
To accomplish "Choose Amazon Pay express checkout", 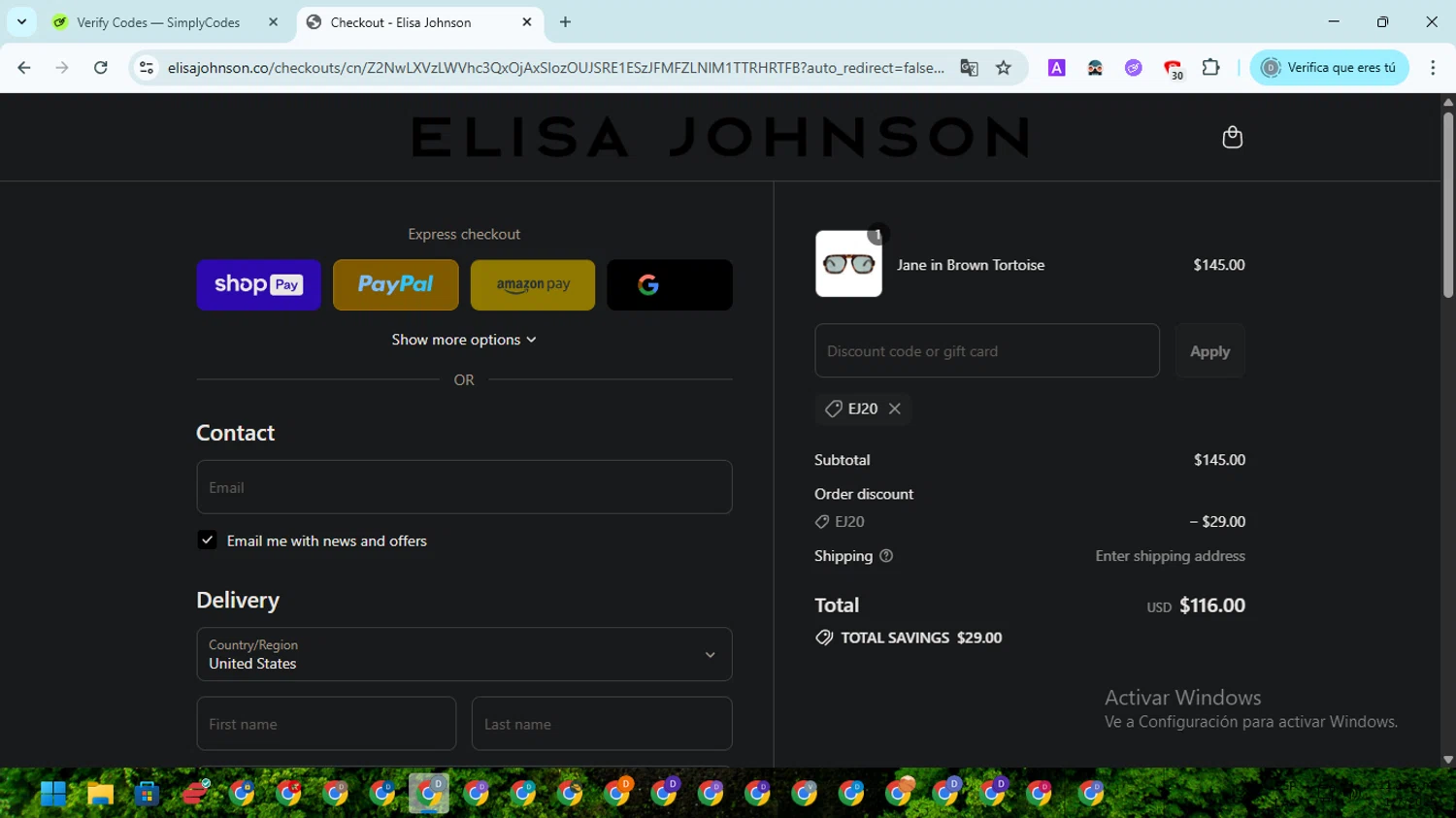I will click(x=533, y=284).
